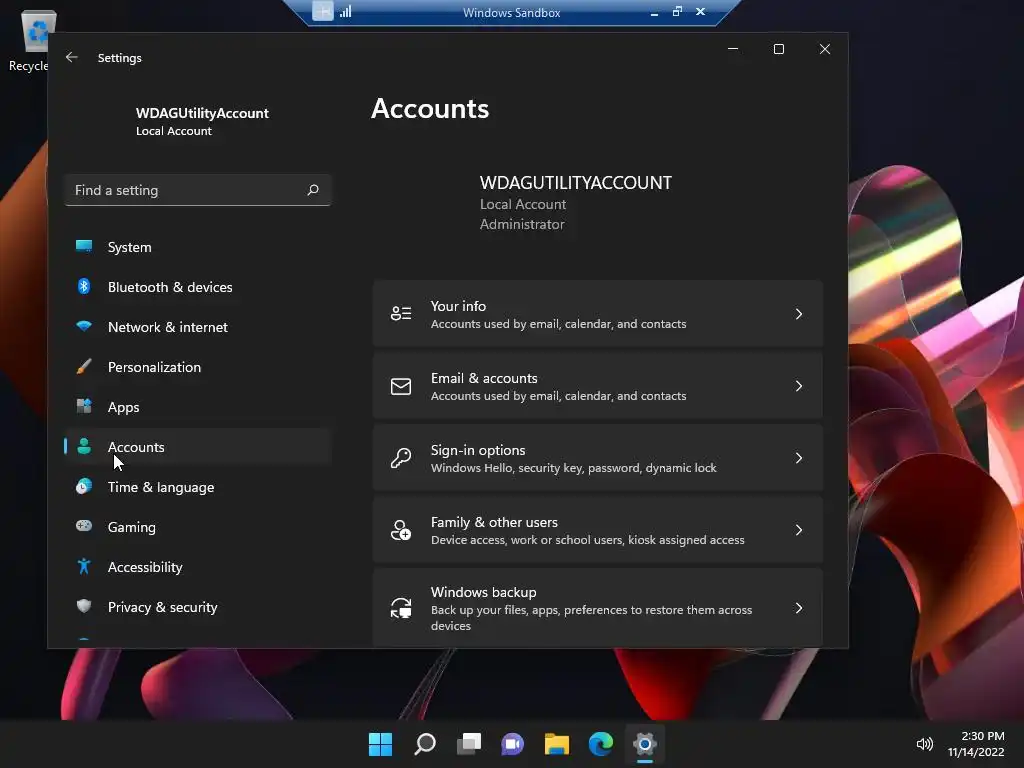Open Privacy & security settings
Viewport: 1024px width, 768px height.
198,607
